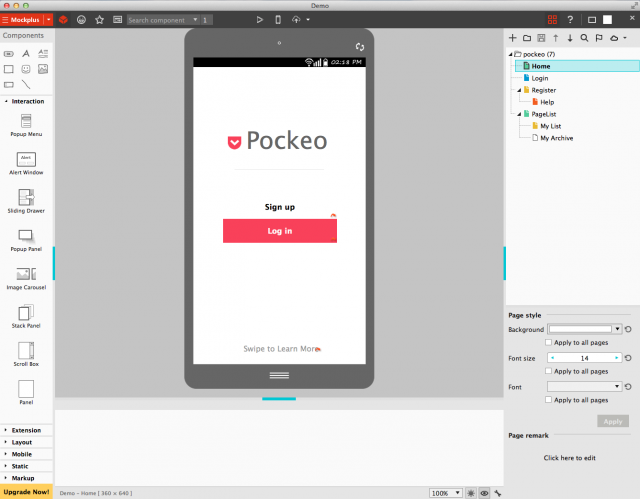Viewport: 640px width, 499px height.
Task: Click the Upgrade Now! button
Action: (x=26, y=493)
